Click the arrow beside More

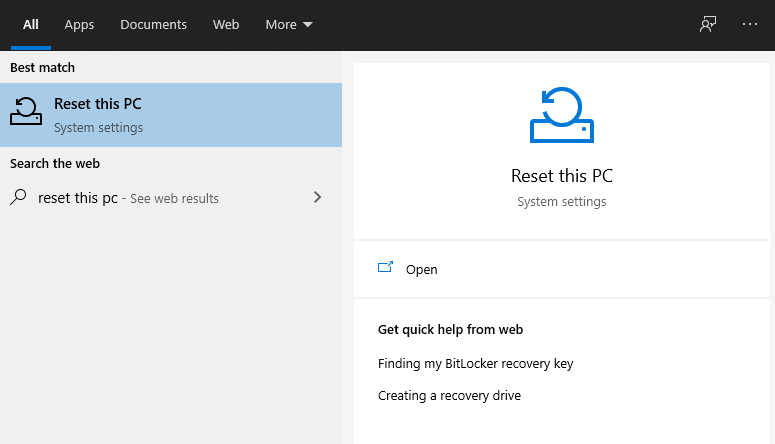click(x=307, y=25)
